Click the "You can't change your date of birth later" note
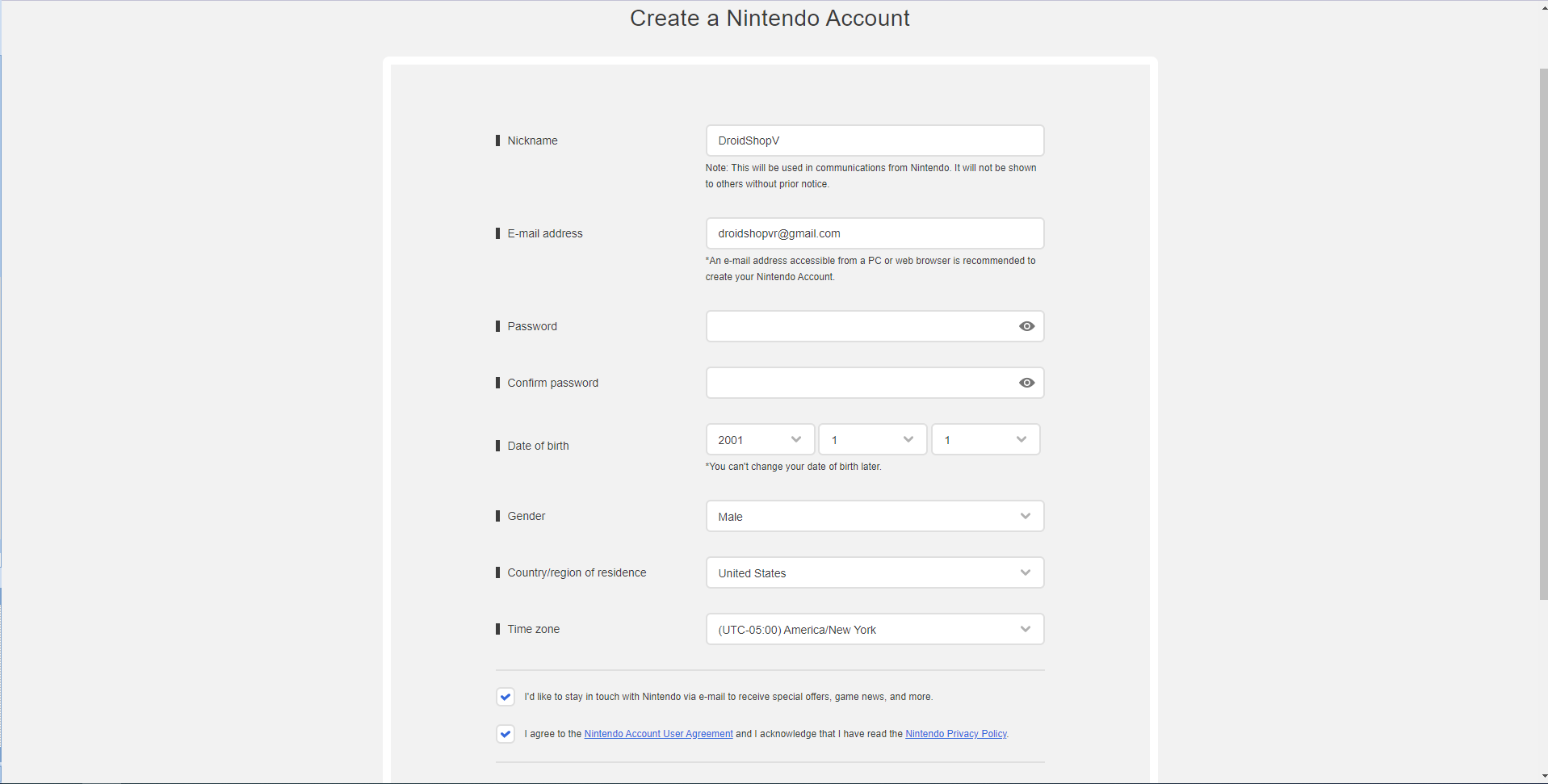 coord(793,467)
